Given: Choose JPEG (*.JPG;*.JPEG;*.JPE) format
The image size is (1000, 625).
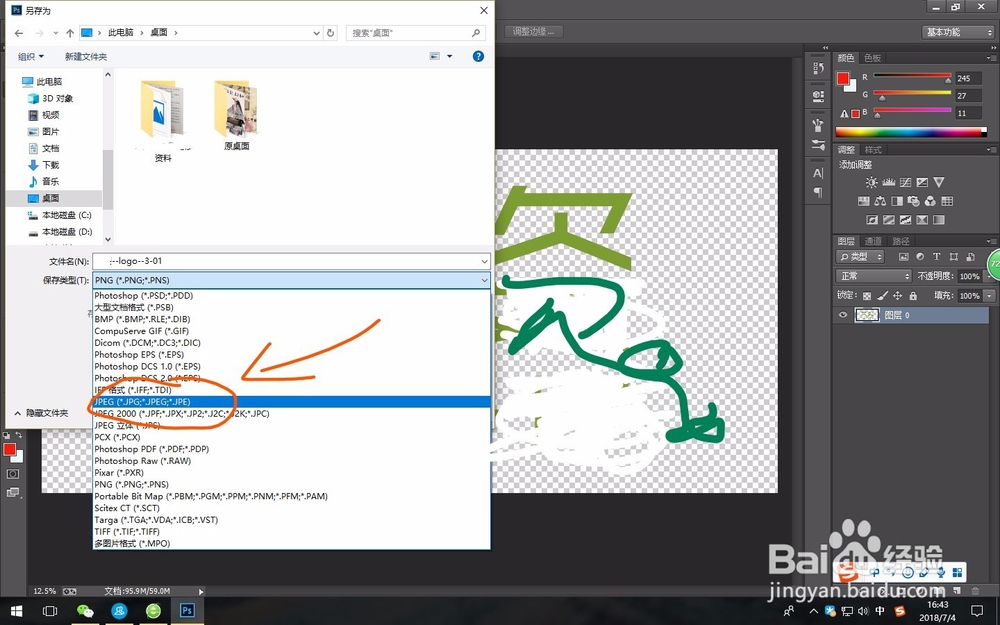Looking at the screenshot, I should point(291,402).
